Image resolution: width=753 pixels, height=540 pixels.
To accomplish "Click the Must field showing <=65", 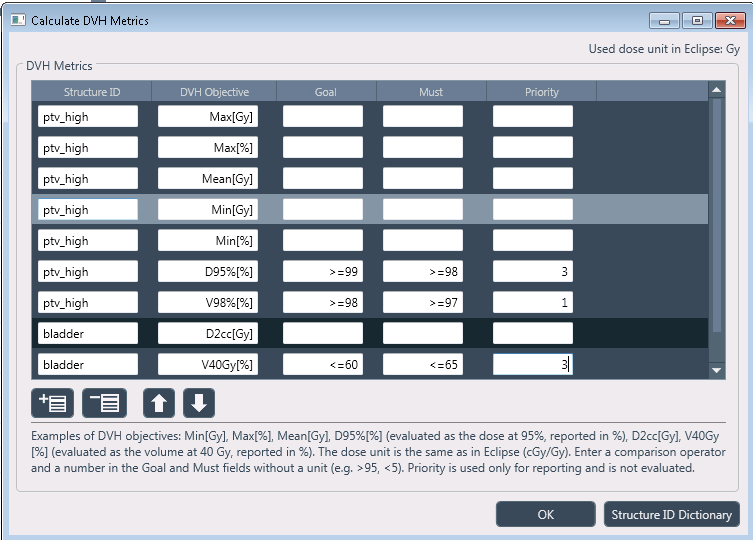I will tap(423, 365).
